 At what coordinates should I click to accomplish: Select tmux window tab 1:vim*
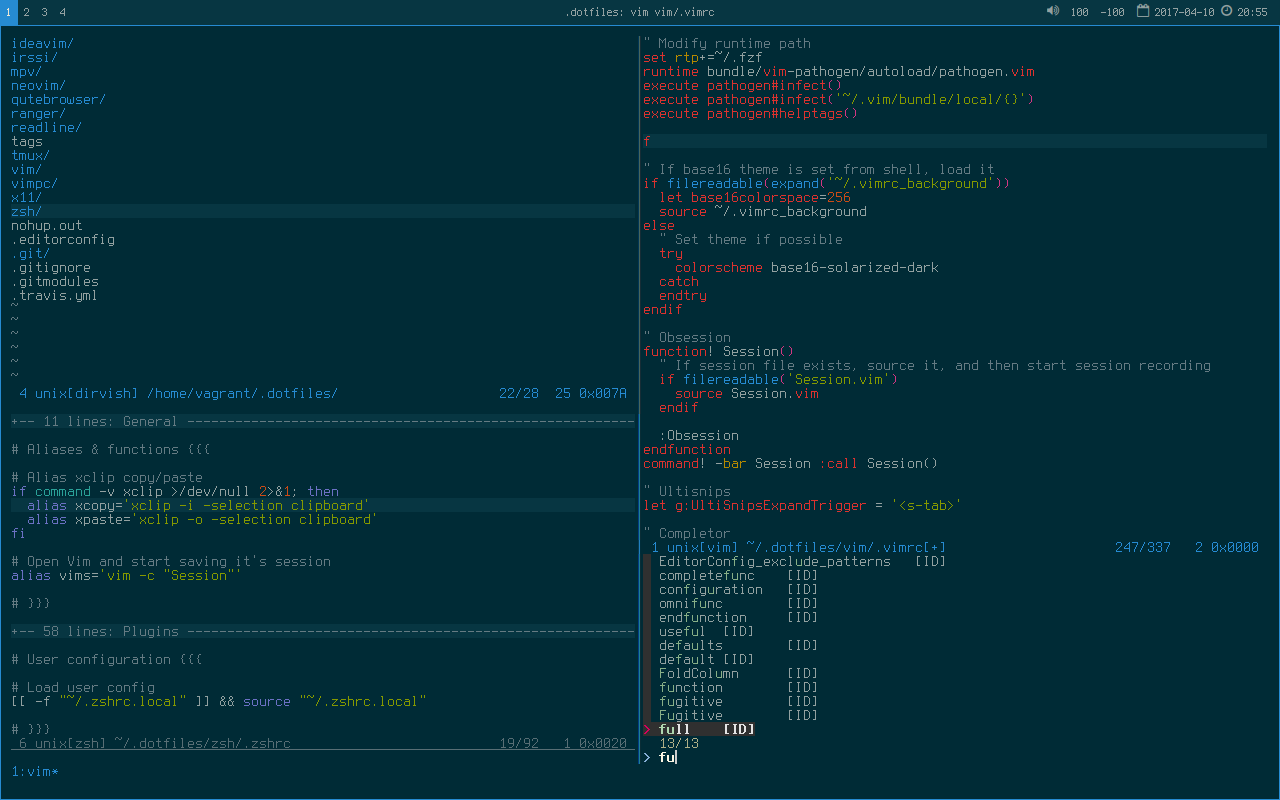coord(35,771)
